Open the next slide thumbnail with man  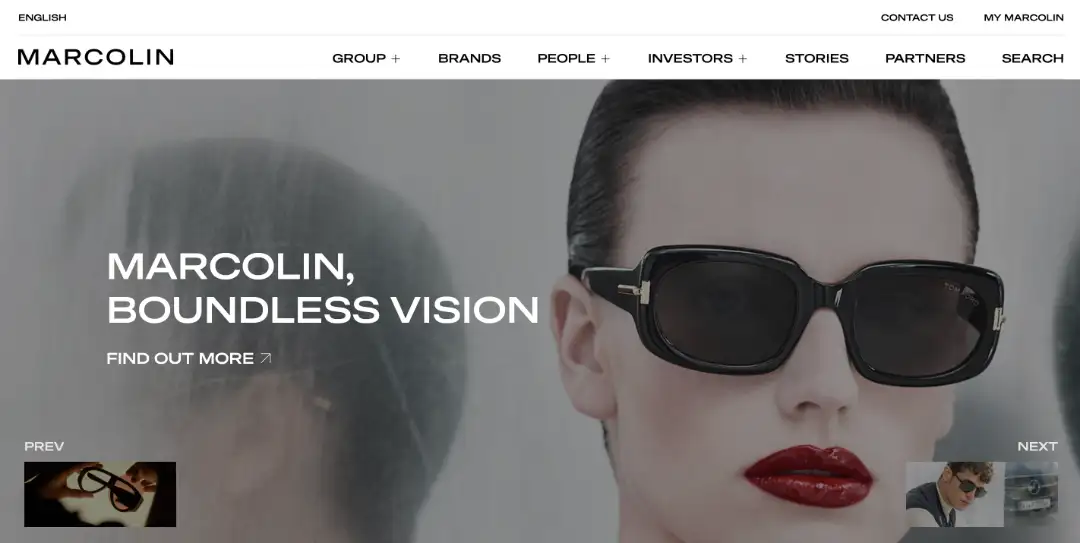pos(982,494)
